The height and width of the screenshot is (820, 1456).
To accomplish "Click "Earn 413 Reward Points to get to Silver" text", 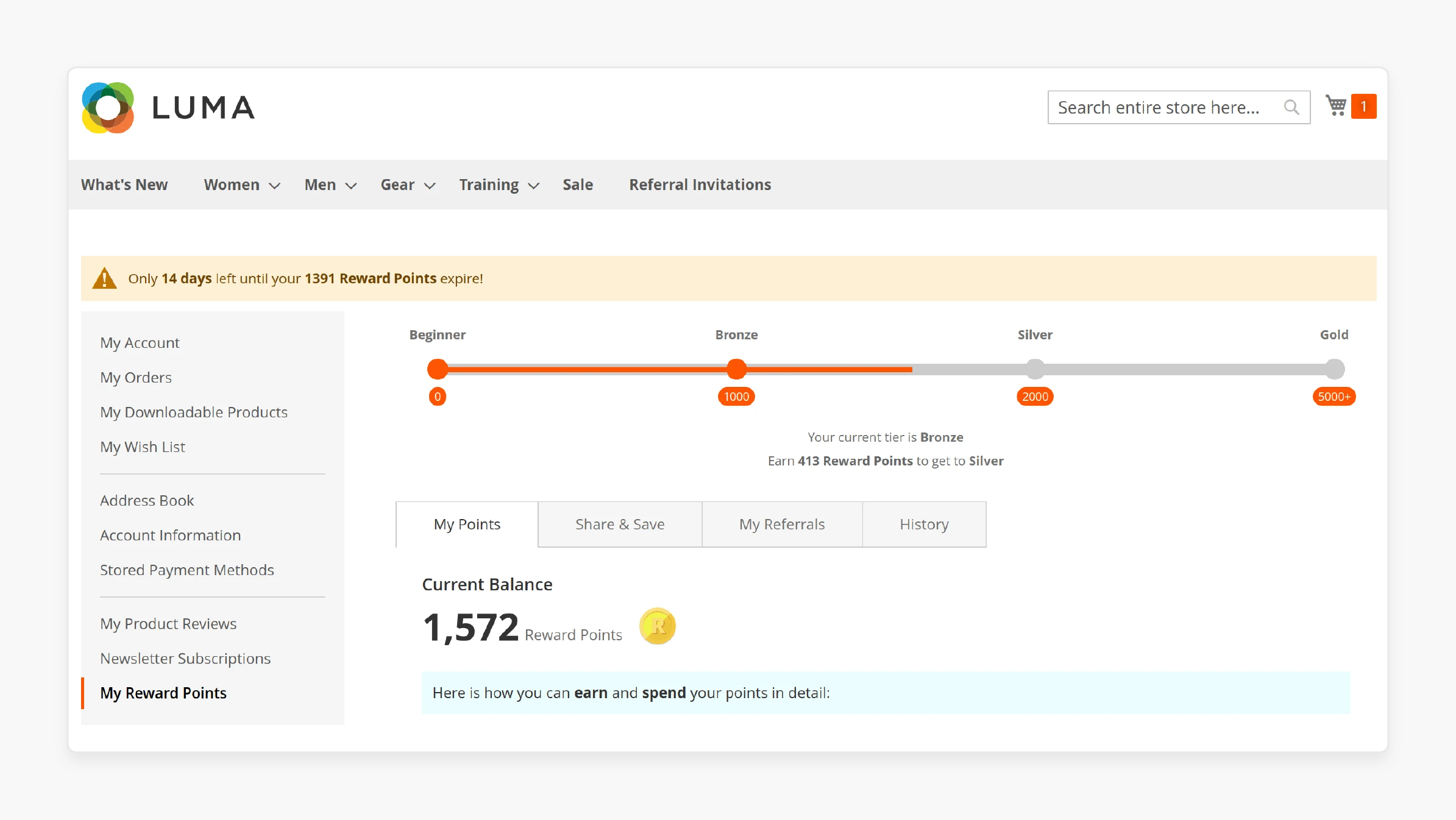I will pyautogui.click(x=886, y=461).
